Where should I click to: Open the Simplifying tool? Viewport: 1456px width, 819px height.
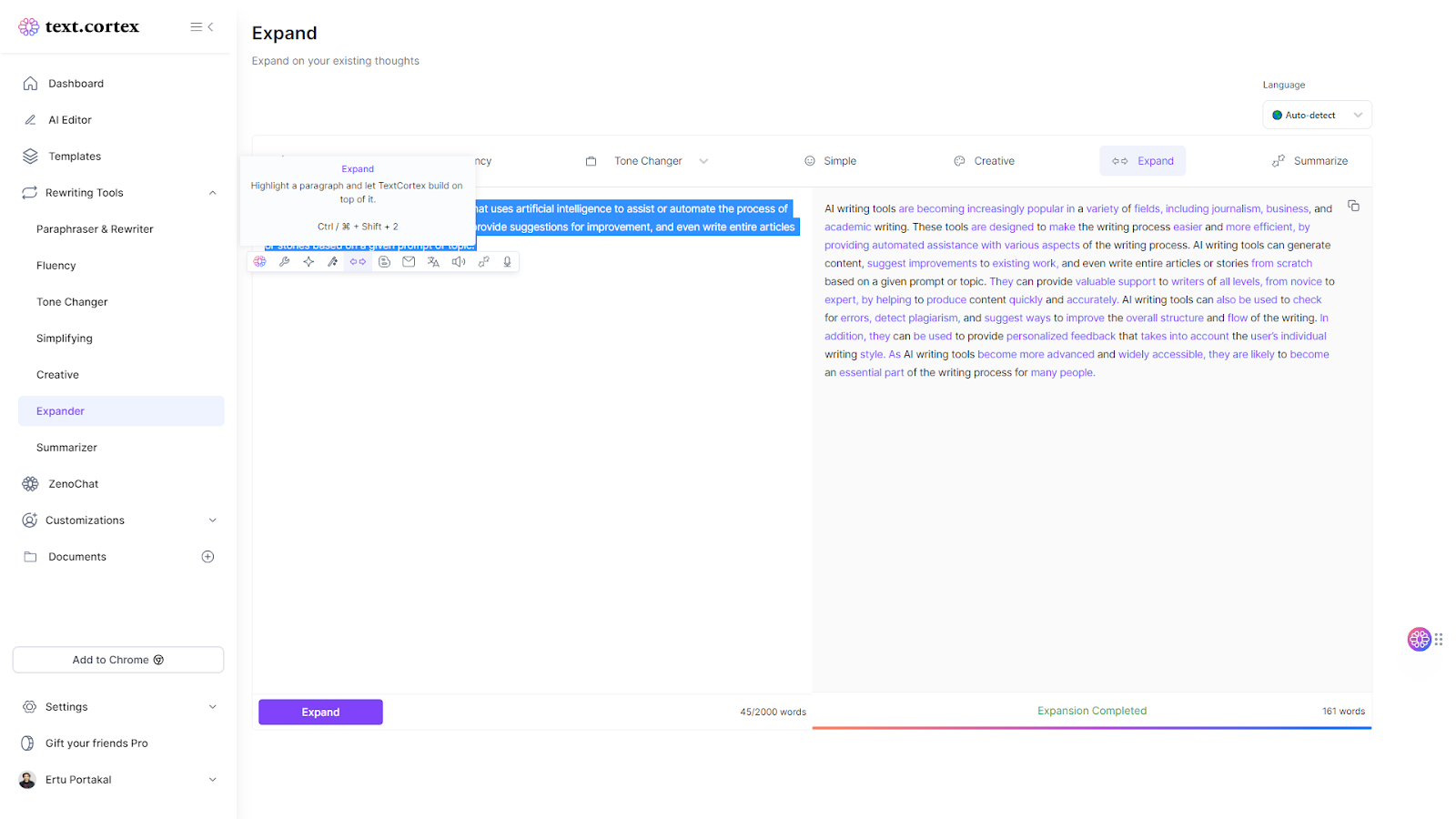[x=65, y=339]
